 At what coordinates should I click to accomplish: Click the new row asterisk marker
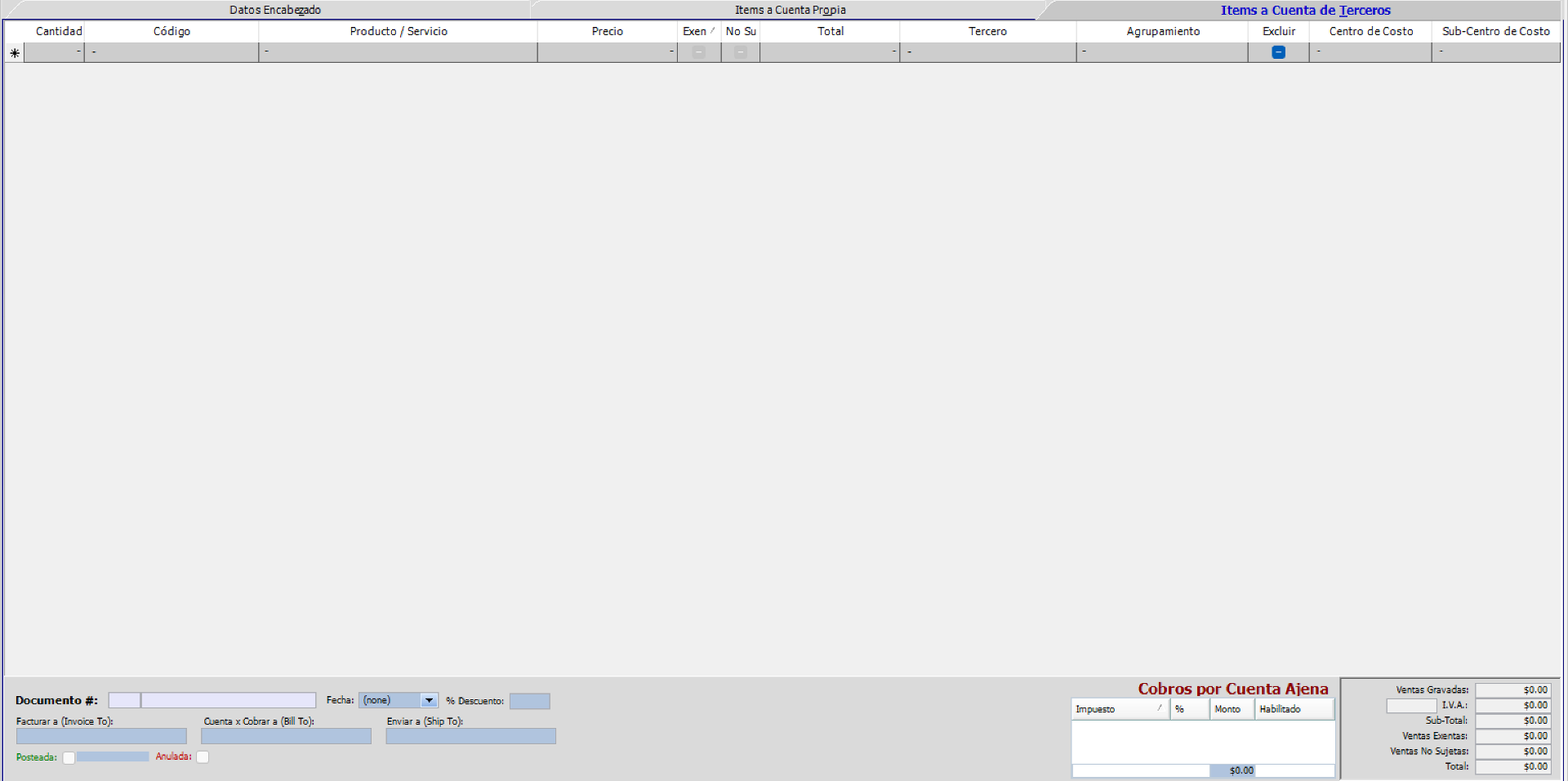(15, 53)
